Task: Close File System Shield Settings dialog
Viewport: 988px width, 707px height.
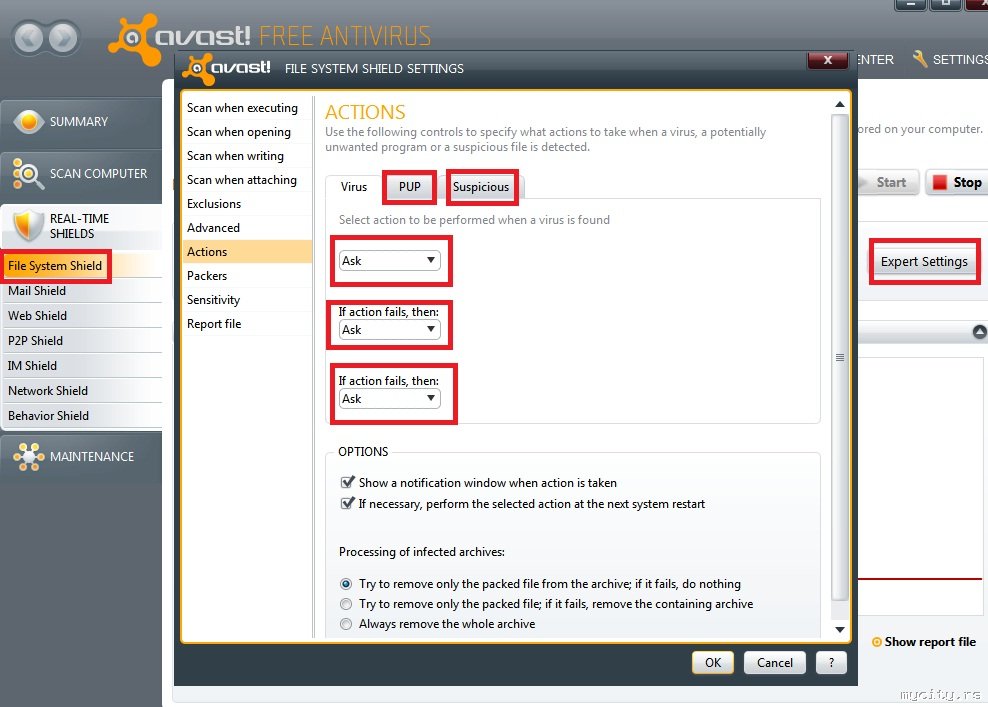Action: (x=828, y=60)
